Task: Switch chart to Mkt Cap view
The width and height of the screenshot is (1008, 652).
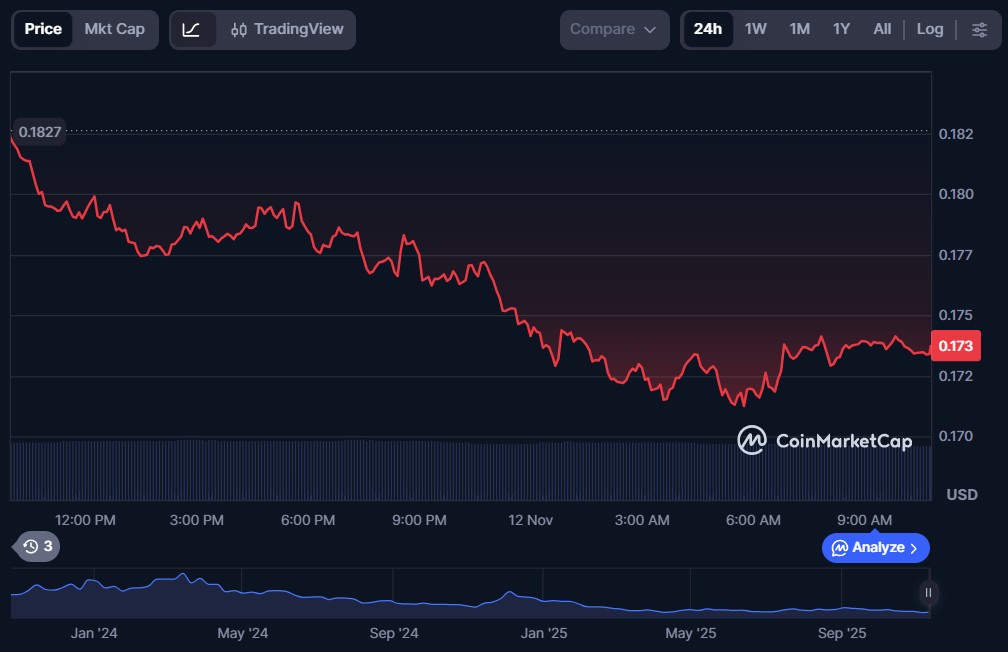Action: 114,30
